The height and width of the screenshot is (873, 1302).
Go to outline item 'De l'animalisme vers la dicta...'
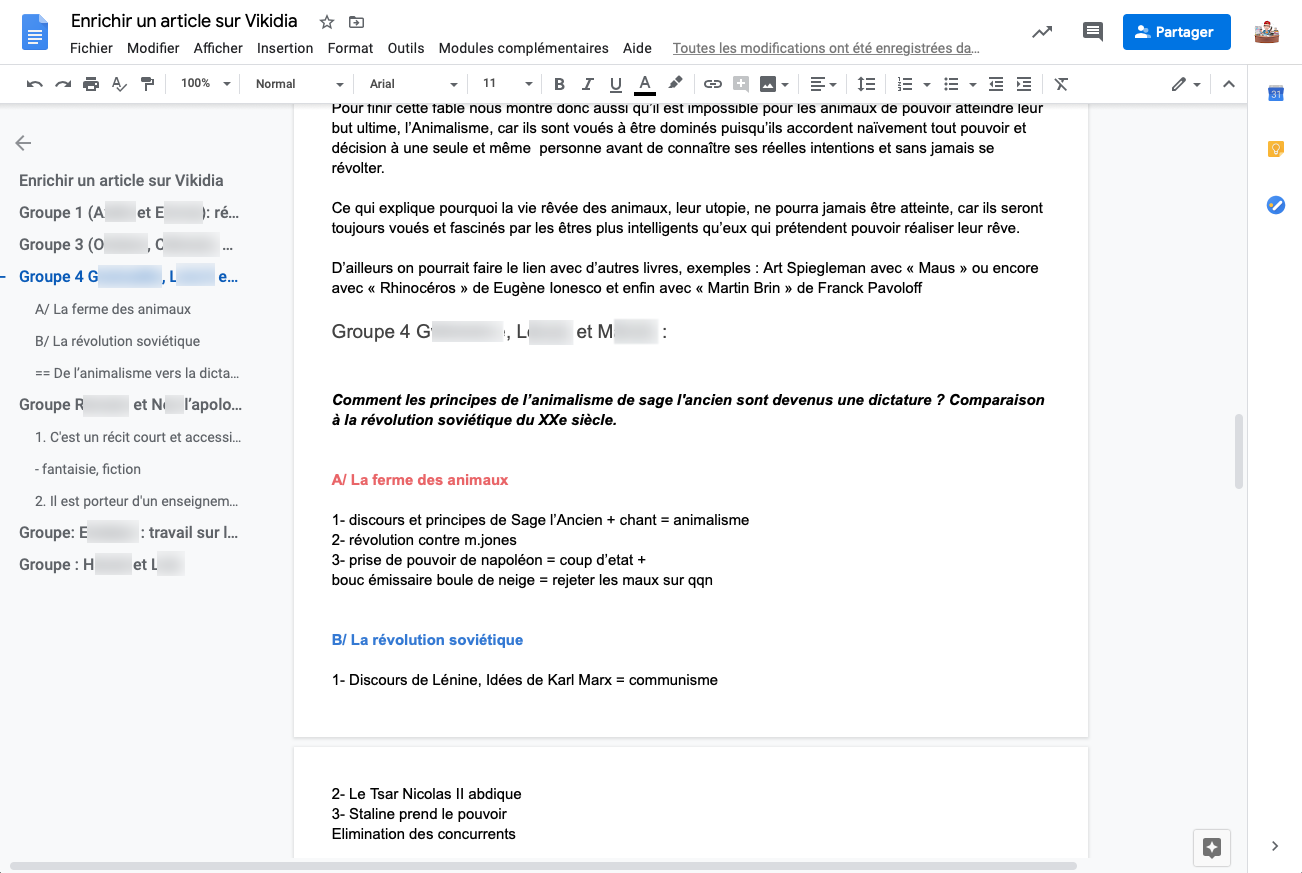pos(137,373)
